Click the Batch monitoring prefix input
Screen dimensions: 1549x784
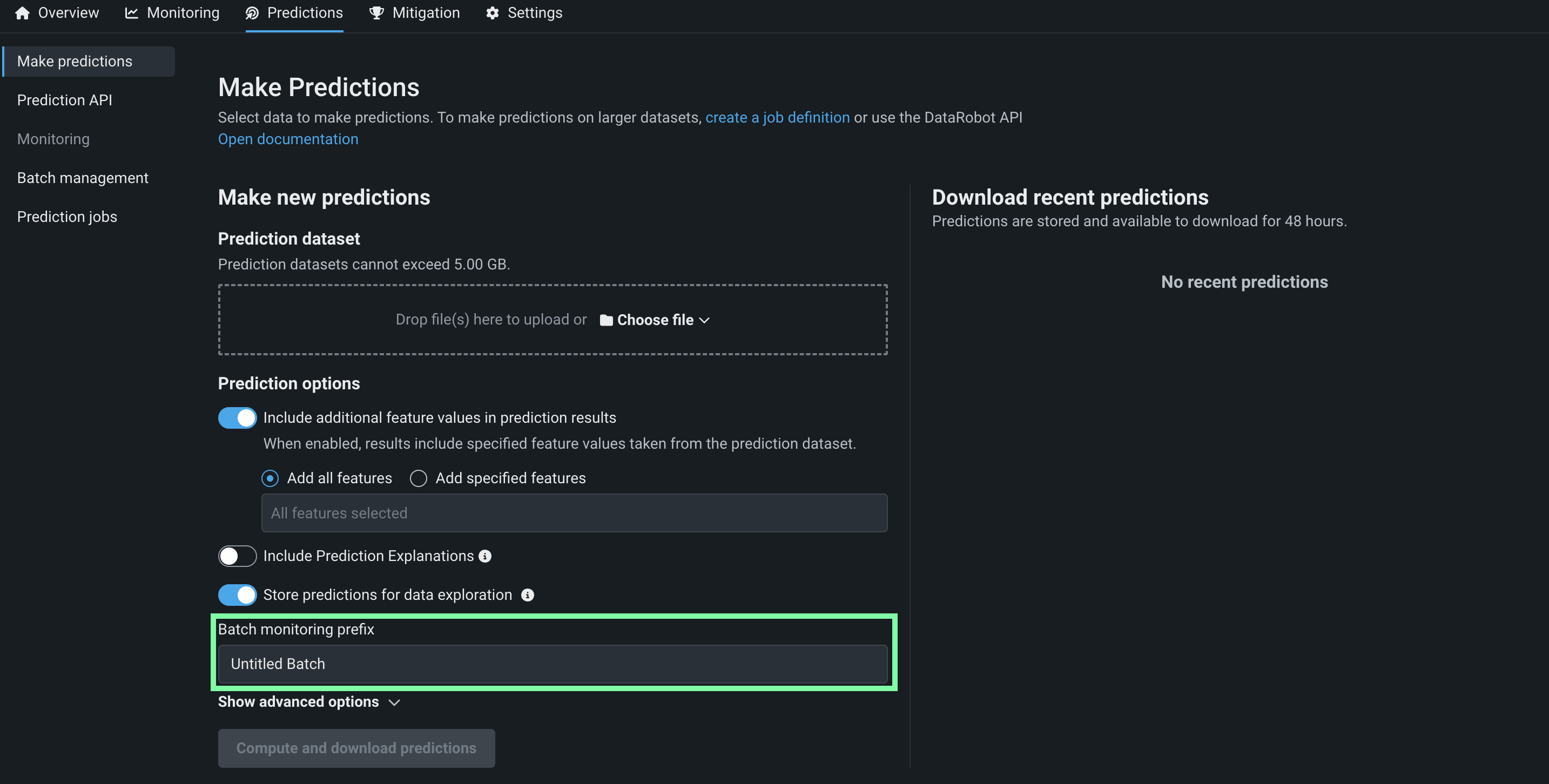coord(552,664)
